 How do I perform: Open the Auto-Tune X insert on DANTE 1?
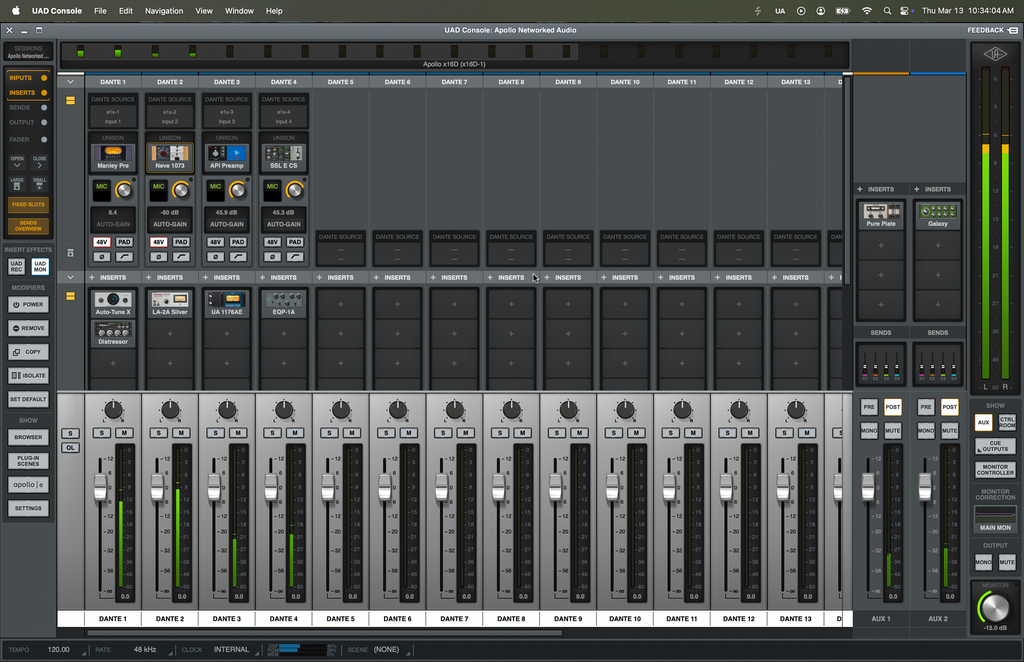[113, 304]
